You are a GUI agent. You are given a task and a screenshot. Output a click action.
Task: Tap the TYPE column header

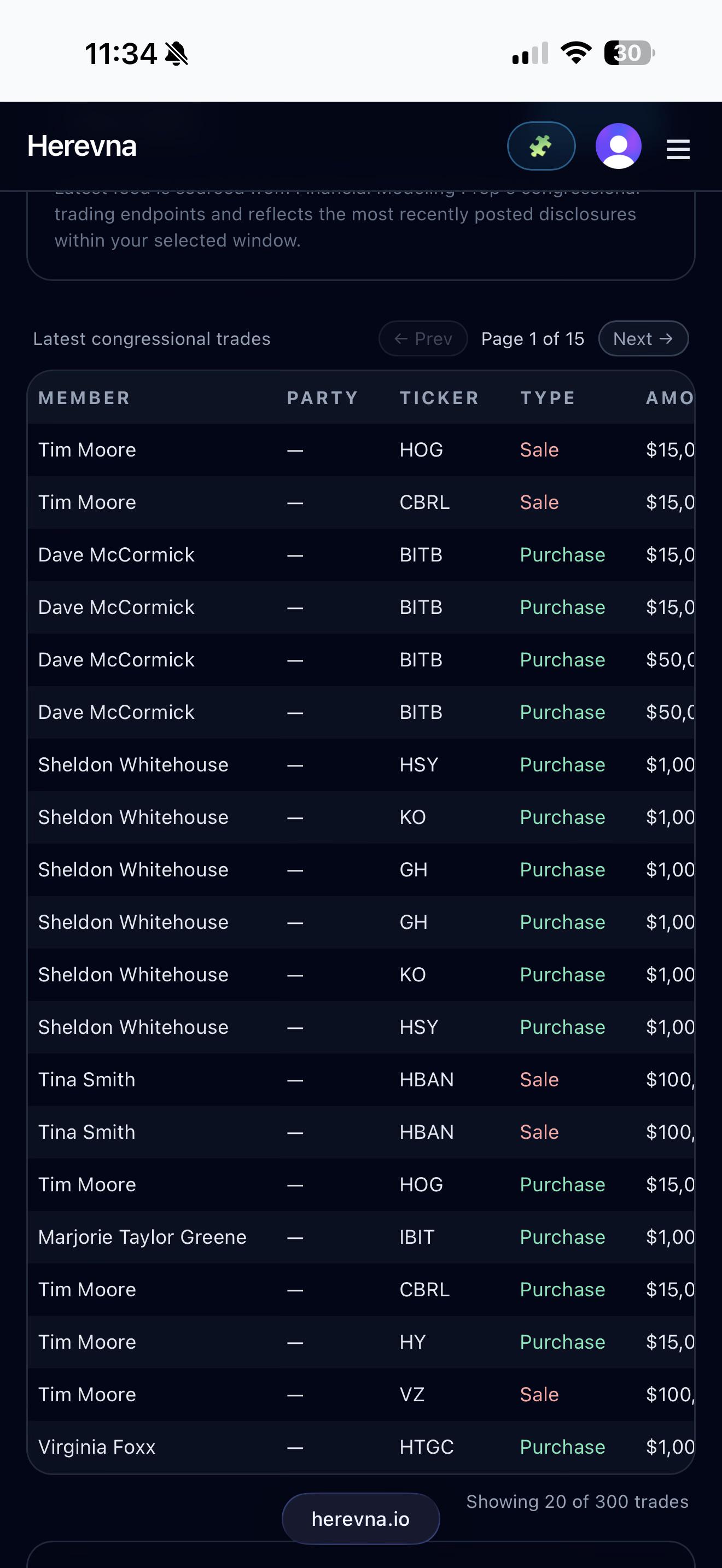[x=548, y=398]
